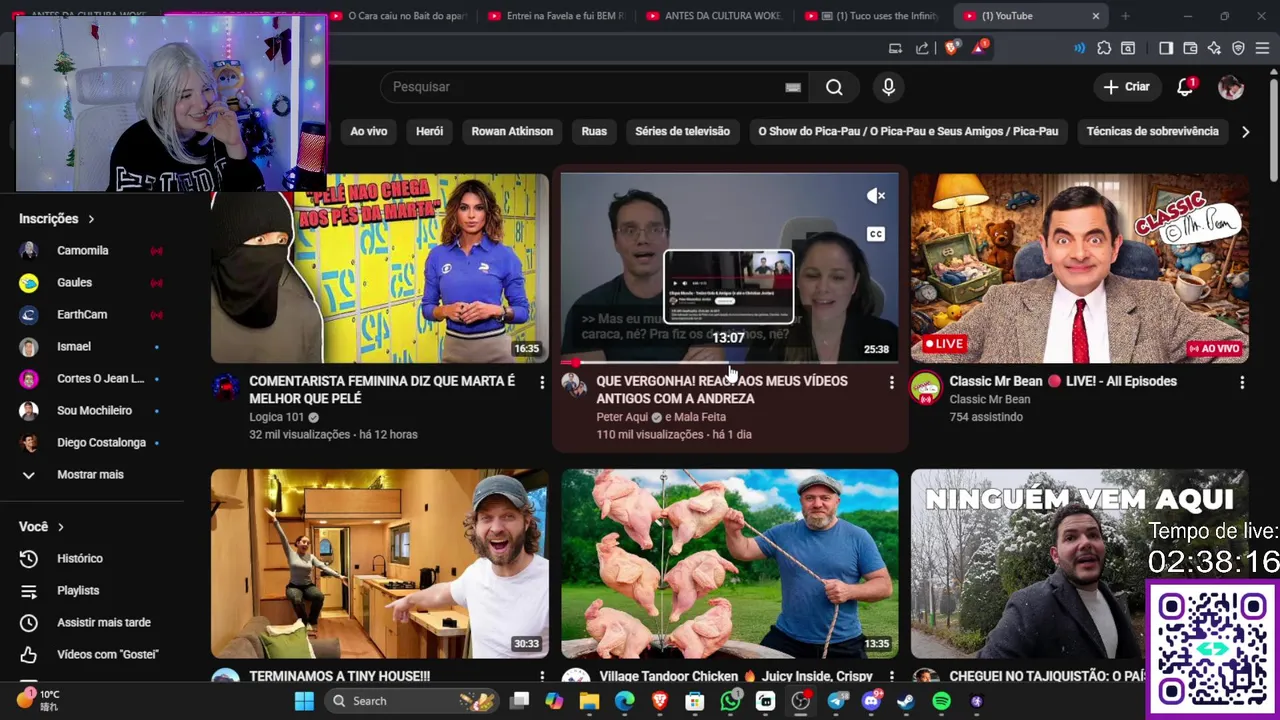Open Leo AI sparkle icon
Viewport: 1280px width, 720px height.
[1214, 48]
